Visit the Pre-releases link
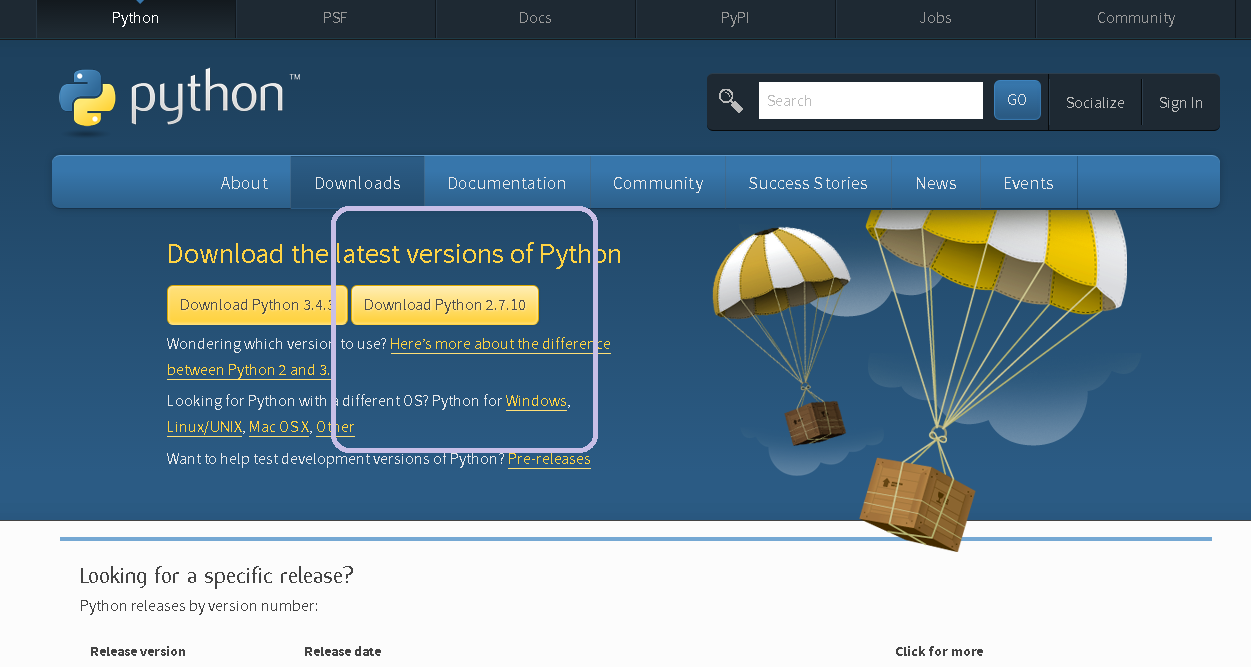Screen dimensions: 1251x667 click(x=549, y=459)
